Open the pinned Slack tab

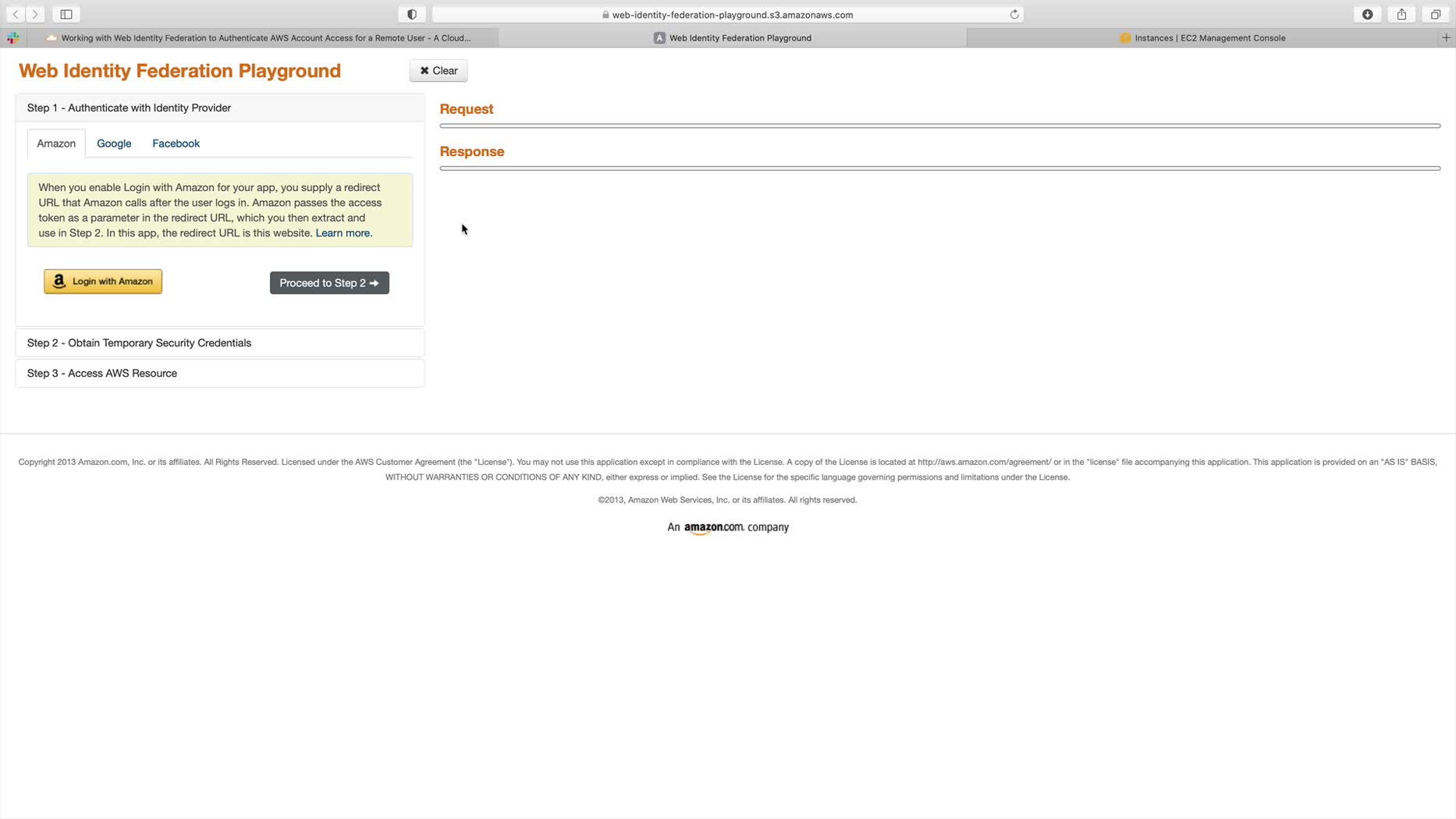coord(13,37)
